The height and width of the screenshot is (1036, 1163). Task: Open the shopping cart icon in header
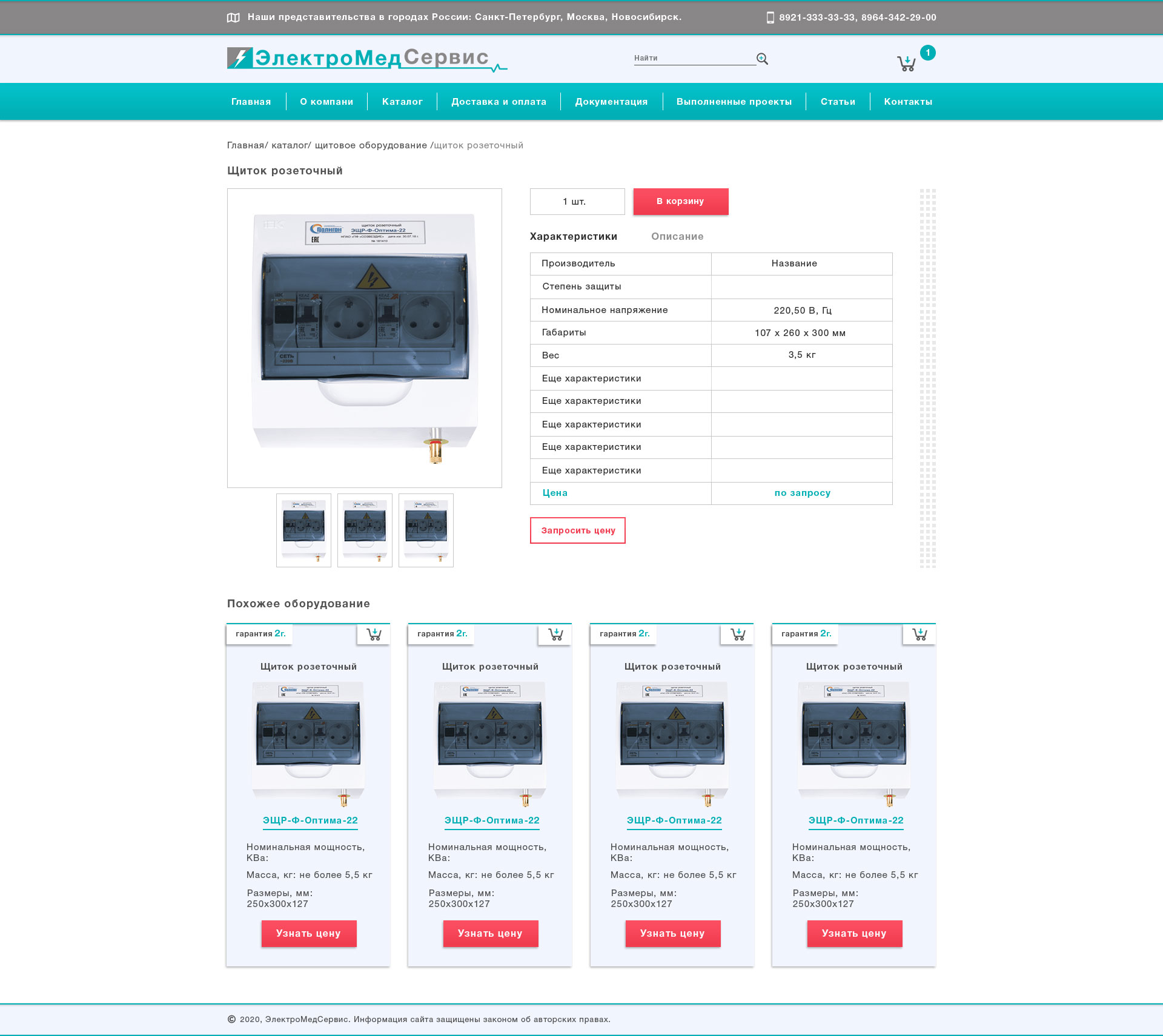coord(906,63)
